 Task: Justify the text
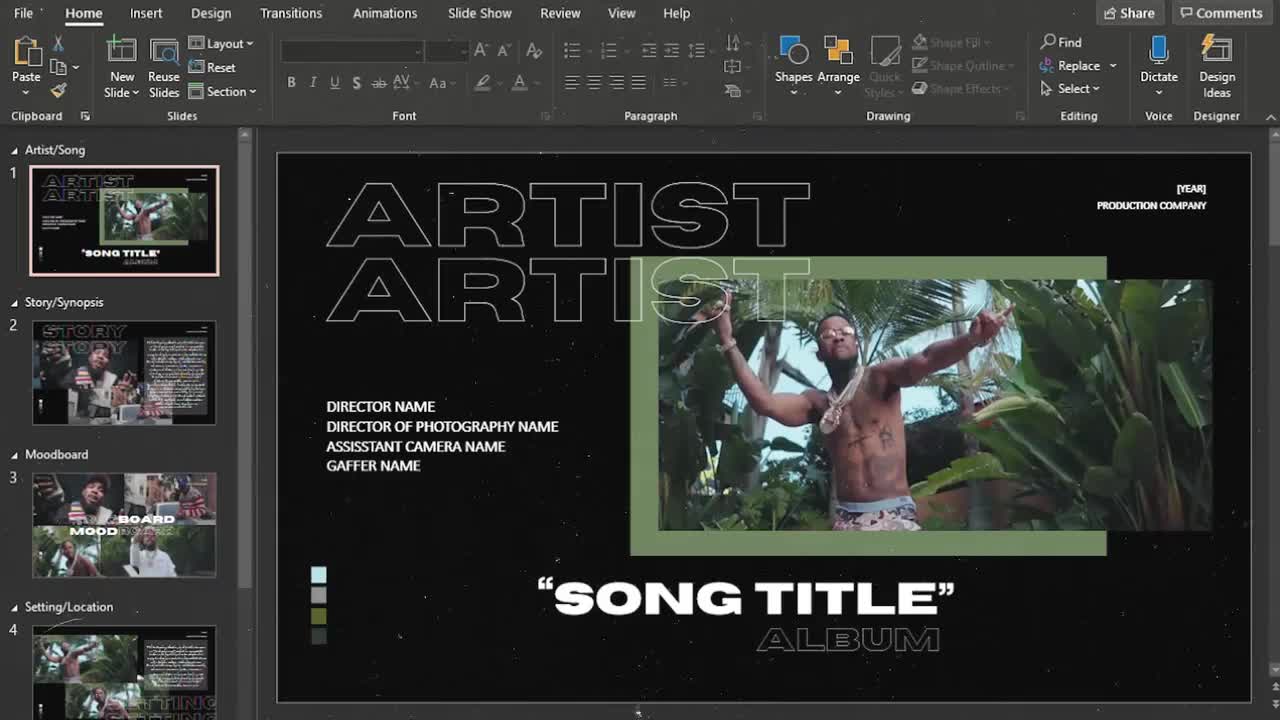(x=638, y=83)
